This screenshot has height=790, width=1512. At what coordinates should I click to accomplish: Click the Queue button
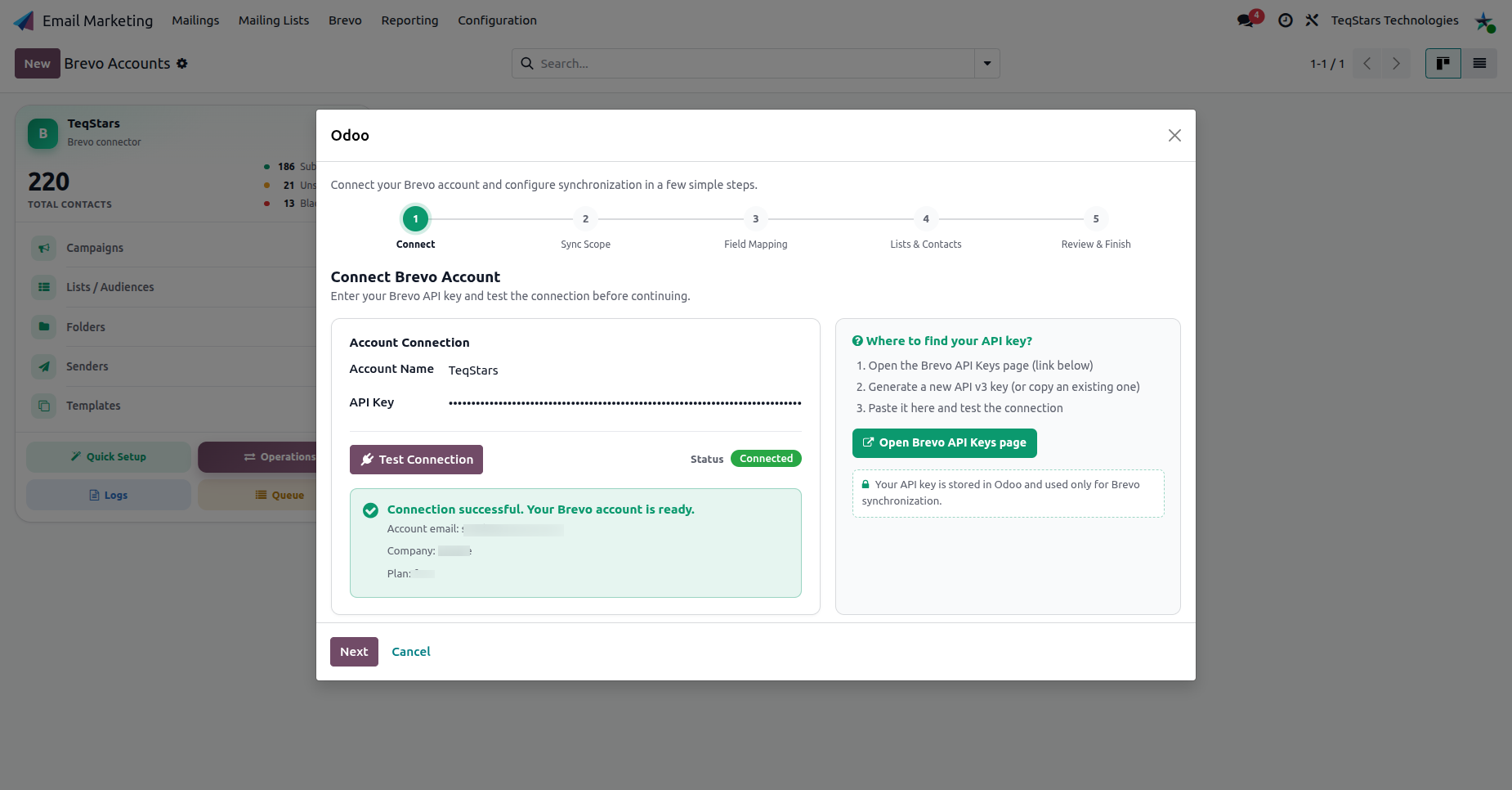[x=257, y=495]
